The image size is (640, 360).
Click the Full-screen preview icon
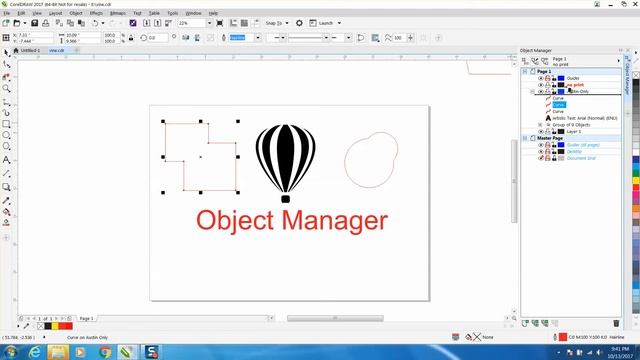[220, 23]
